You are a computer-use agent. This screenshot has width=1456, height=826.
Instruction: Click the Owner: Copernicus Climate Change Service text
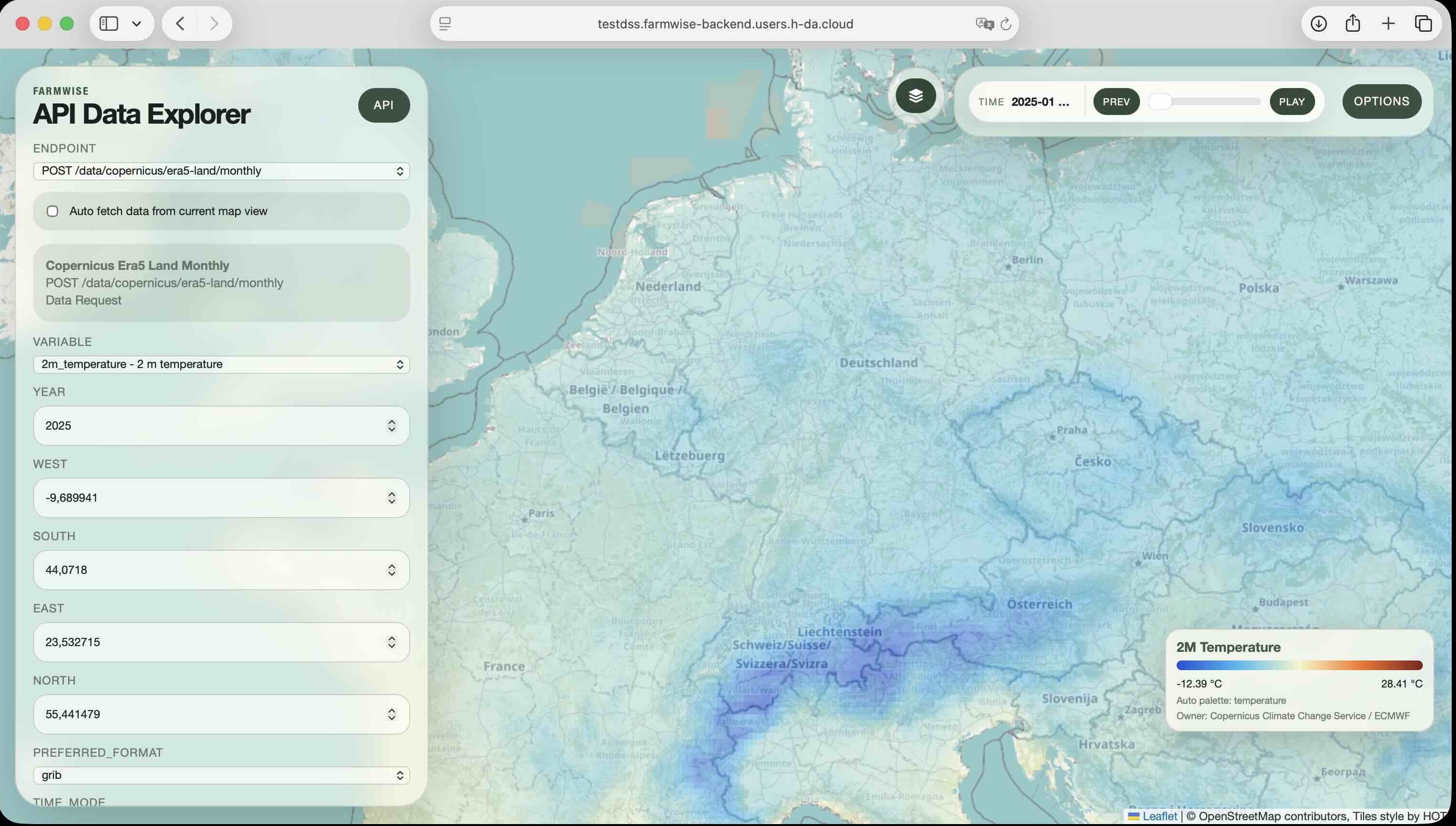[x=1293, y=716]
